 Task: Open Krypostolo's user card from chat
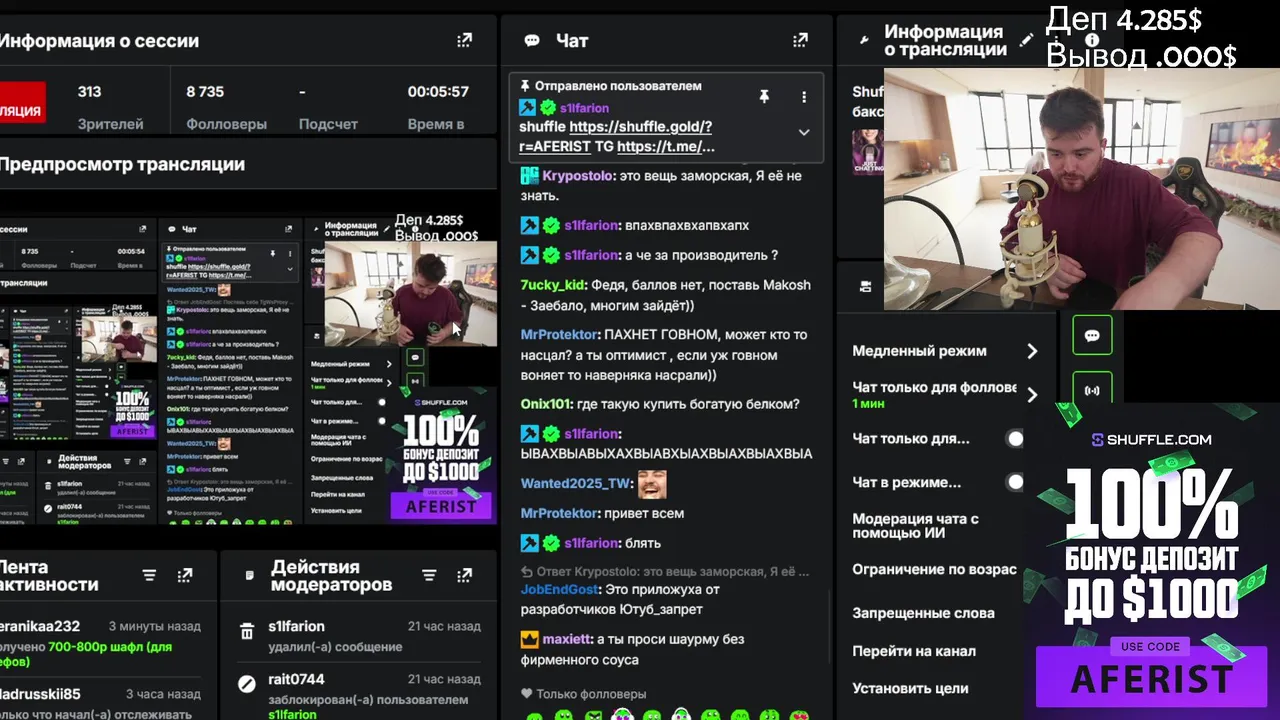(x=577, y=176)
